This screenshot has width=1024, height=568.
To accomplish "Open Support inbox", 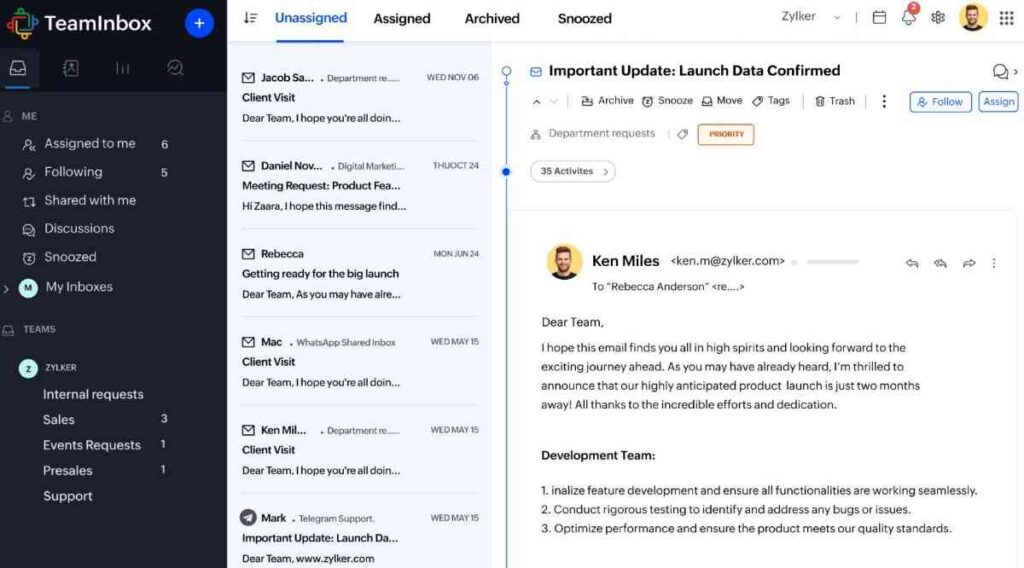I will [x=67, y=496].
